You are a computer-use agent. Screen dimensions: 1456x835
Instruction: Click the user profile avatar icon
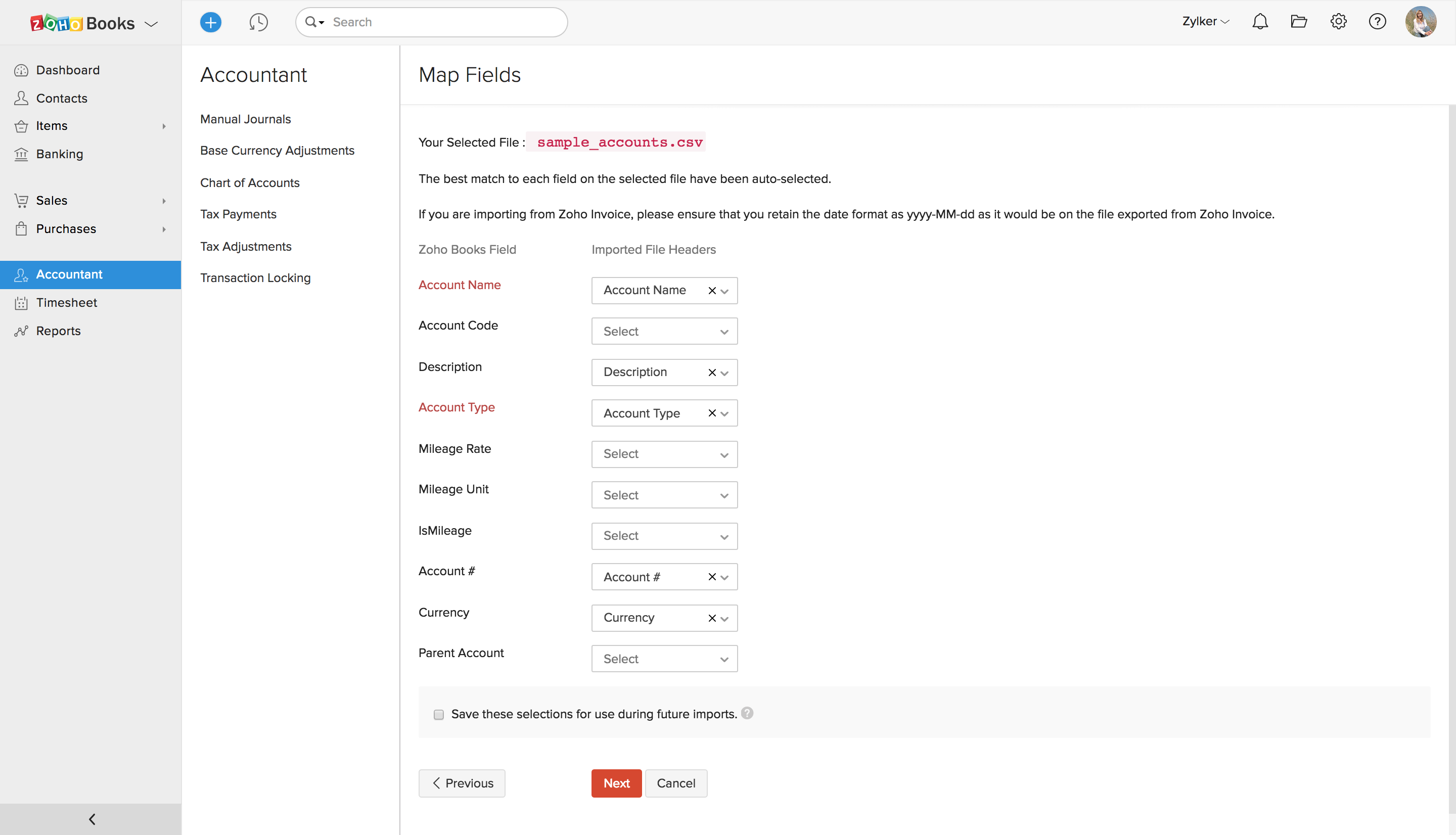[x=1421, y=22]
